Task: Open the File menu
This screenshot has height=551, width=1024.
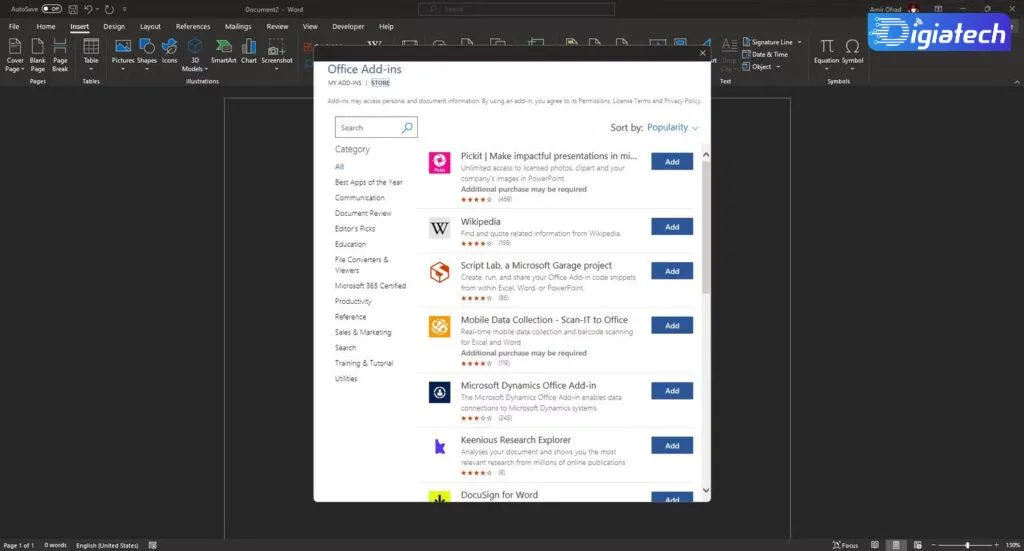Action: click(14, 27)
